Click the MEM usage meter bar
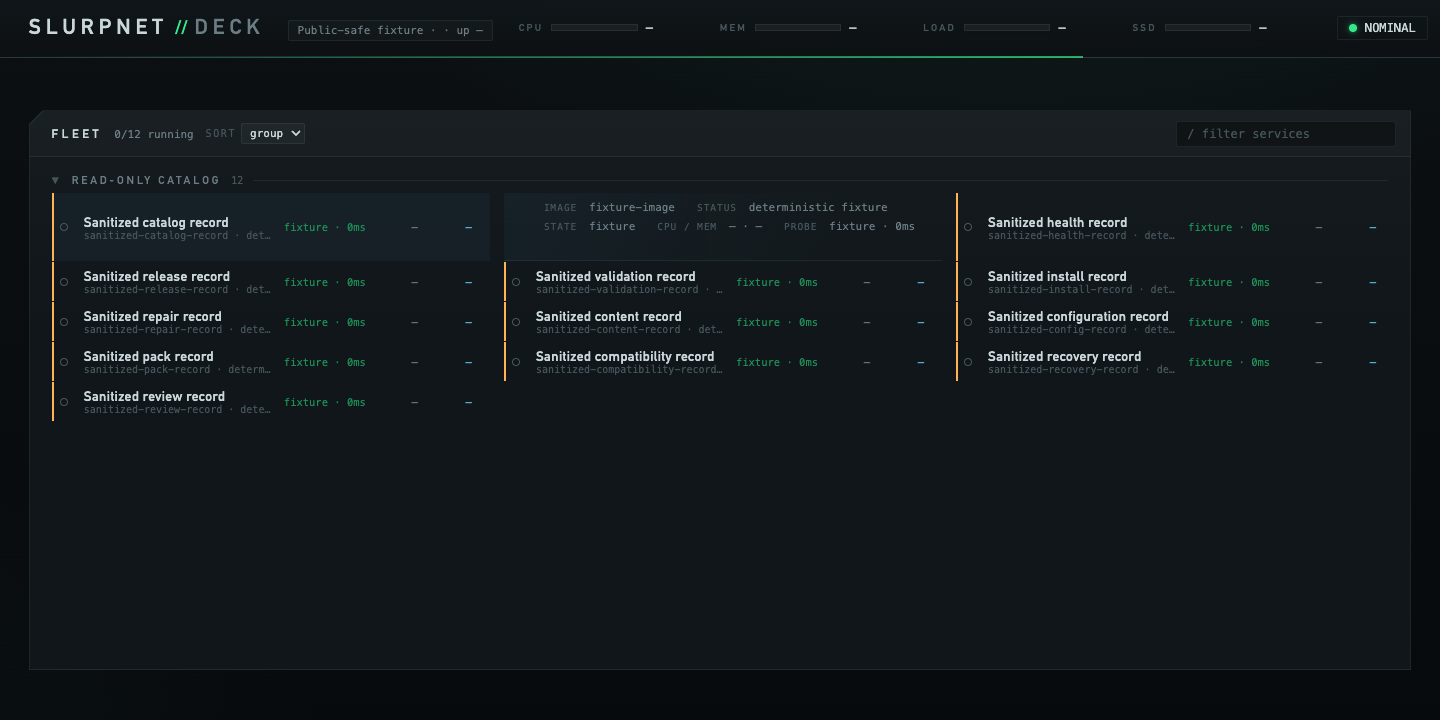The image size is (1440, 720). (x=798, y=28)
